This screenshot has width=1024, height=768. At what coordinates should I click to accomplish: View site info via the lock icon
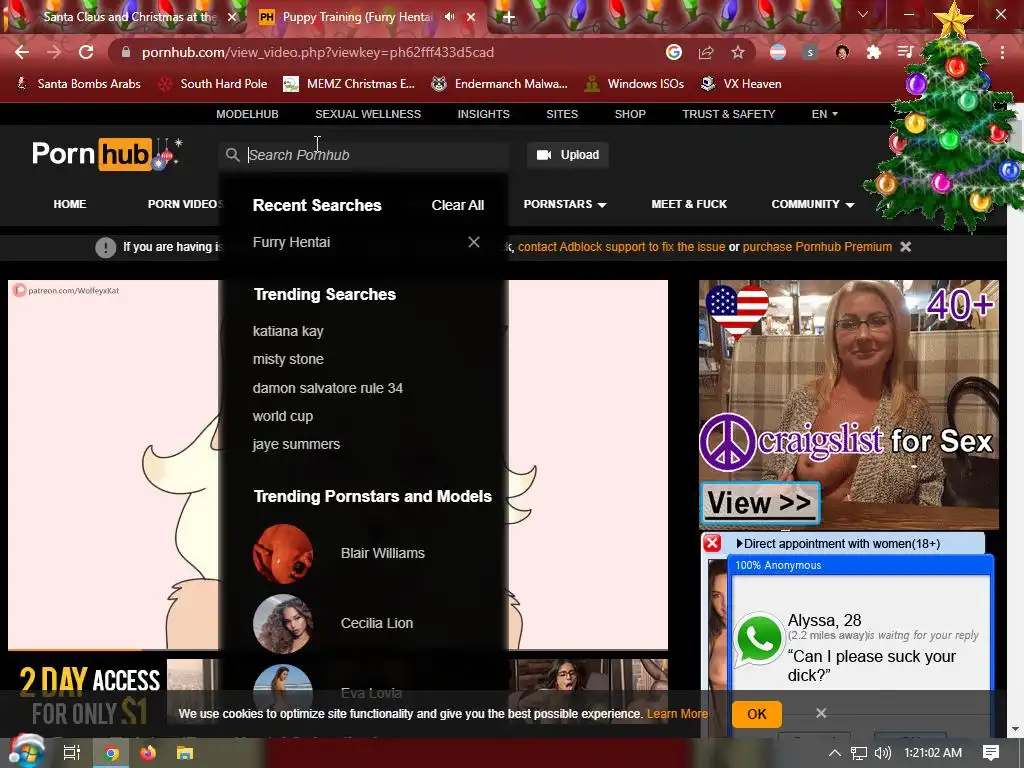[126, 52]
